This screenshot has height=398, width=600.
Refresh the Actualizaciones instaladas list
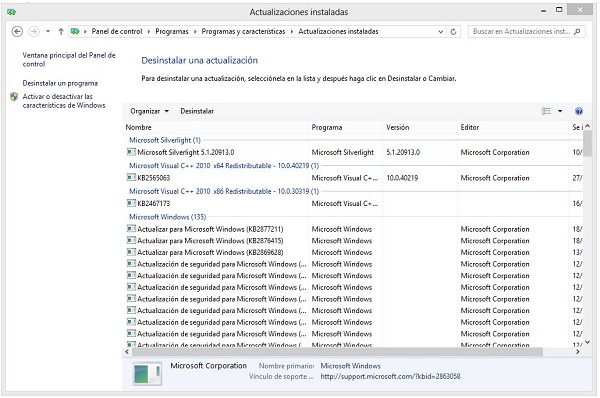(x=453, y=32)
